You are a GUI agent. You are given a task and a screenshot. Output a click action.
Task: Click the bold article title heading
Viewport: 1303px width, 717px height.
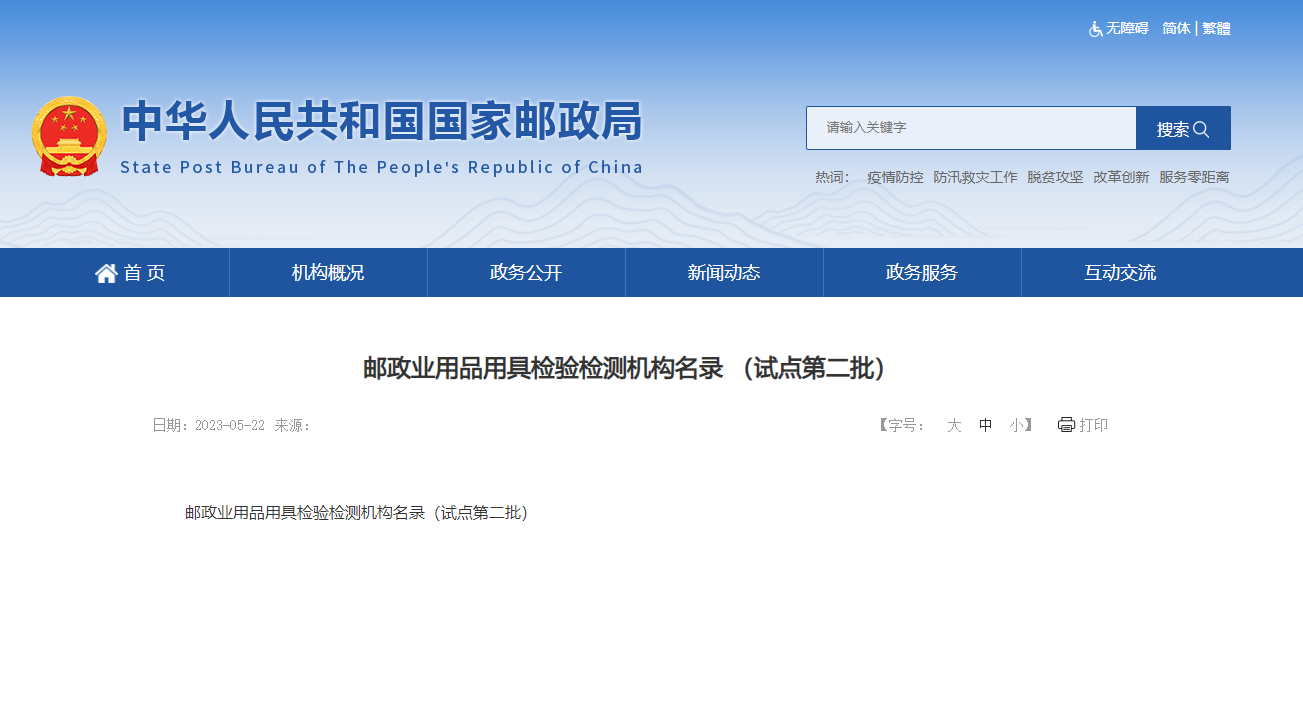pyautogui.click(x=625, y=369)
